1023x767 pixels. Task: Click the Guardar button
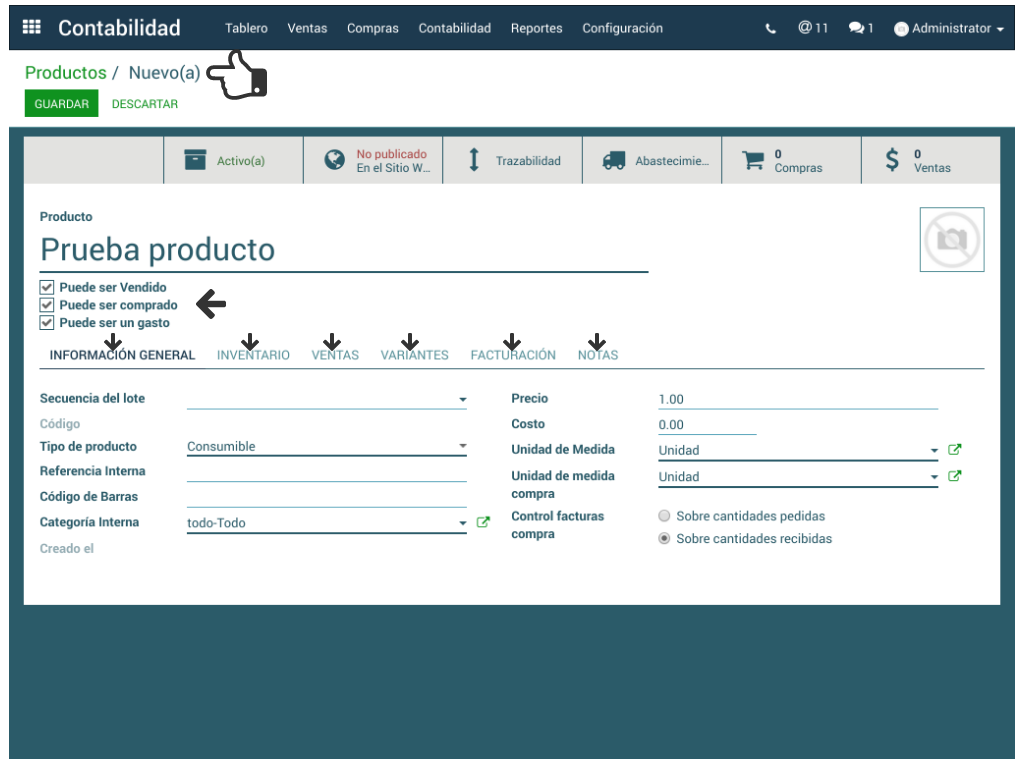pyautogui.click(x=61, y=104)
